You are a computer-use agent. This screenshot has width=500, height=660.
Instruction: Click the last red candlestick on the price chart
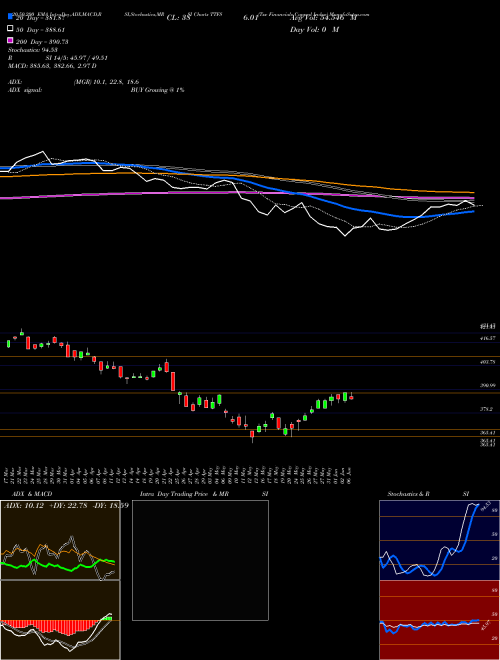pyautogui.click(x=351, y=397)
